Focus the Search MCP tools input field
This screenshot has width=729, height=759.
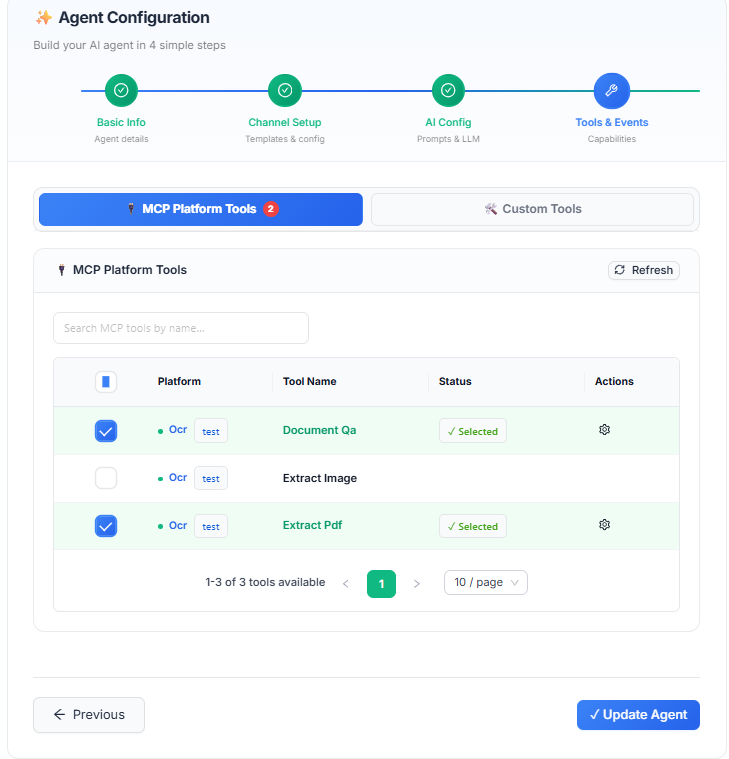click(181, 328)
